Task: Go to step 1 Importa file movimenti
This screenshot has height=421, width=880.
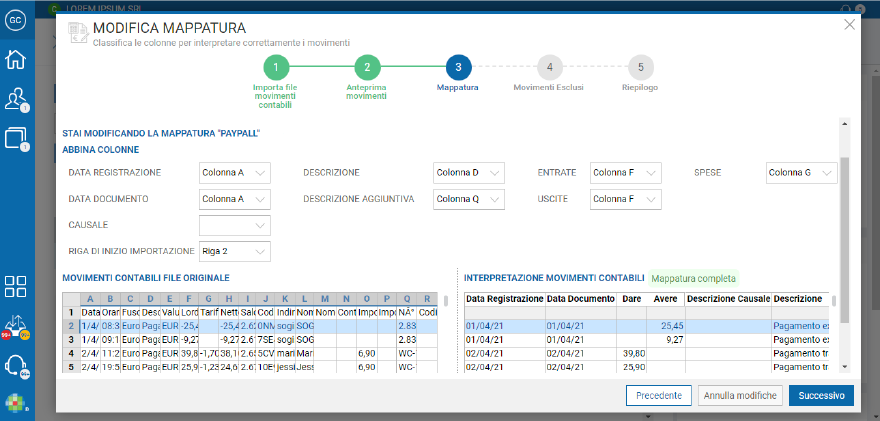Action: point(276,67)
